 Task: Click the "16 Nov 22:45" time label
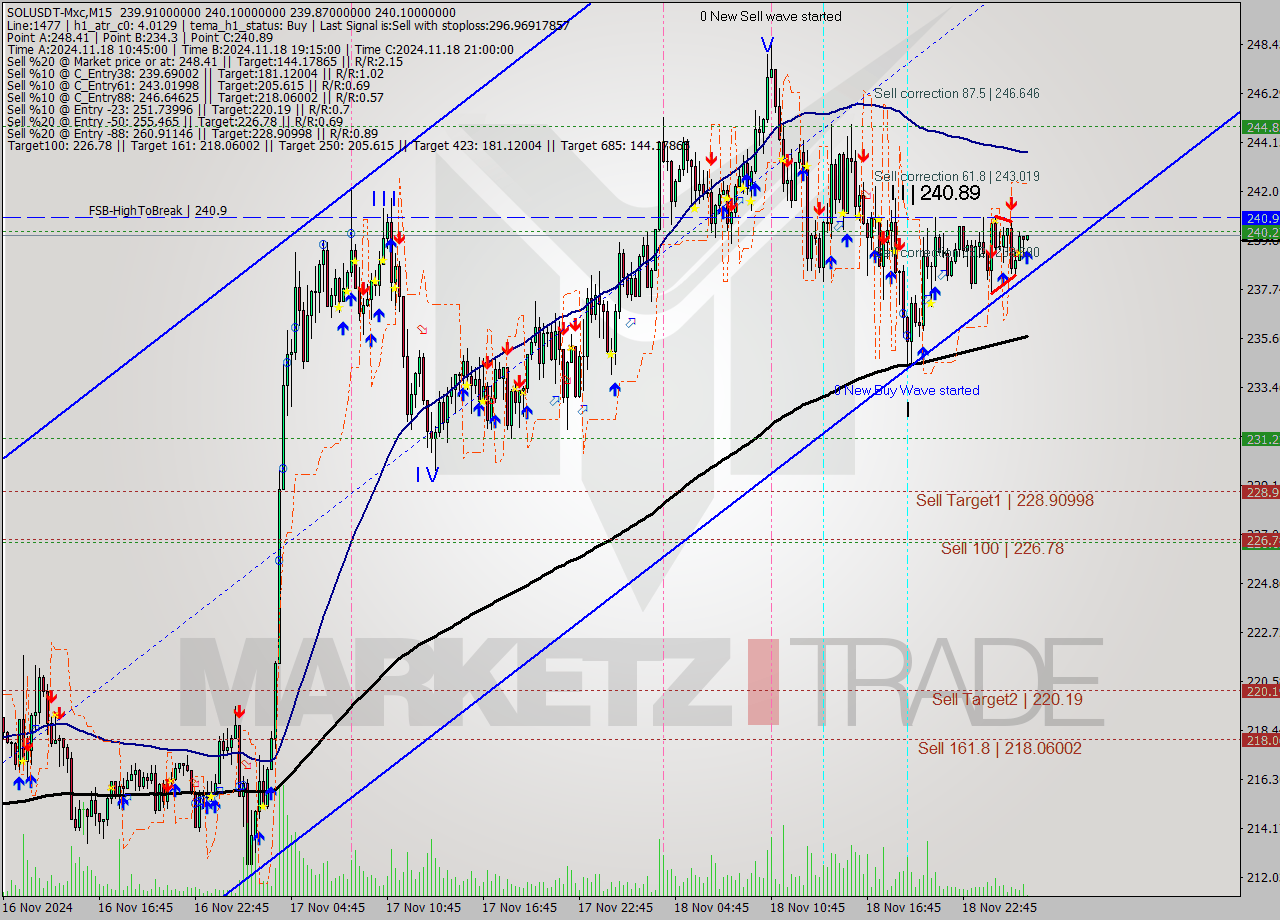tap(231, 908)
